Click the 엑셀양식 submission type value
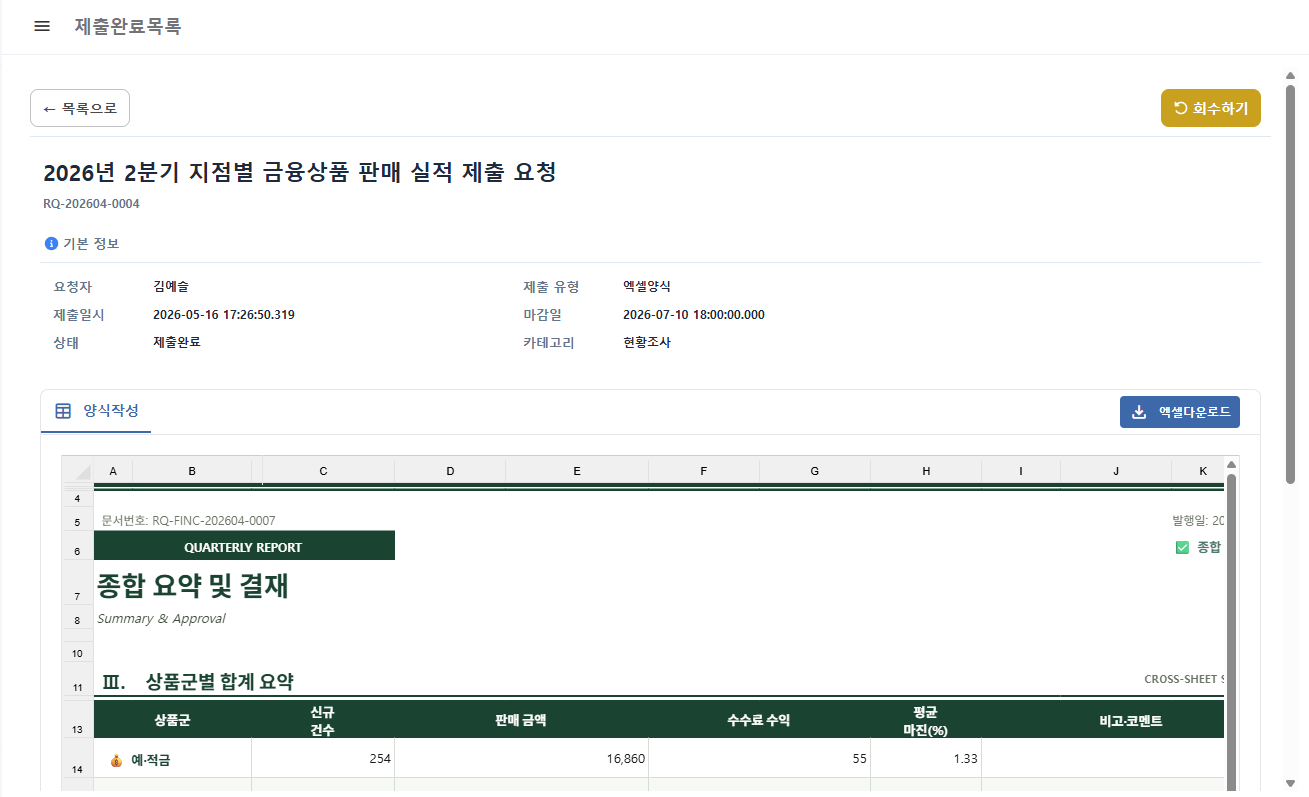 point(647,287)
